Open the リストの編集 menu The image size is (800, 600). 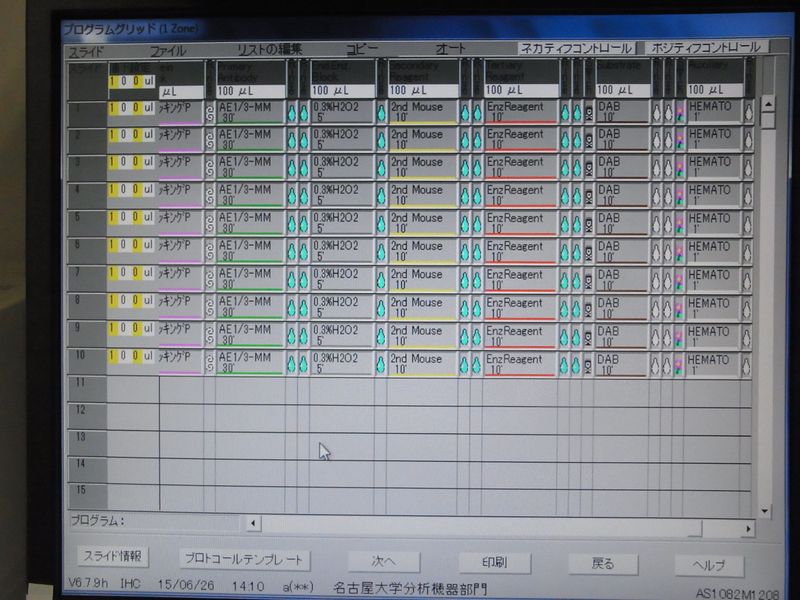point(270,49)
